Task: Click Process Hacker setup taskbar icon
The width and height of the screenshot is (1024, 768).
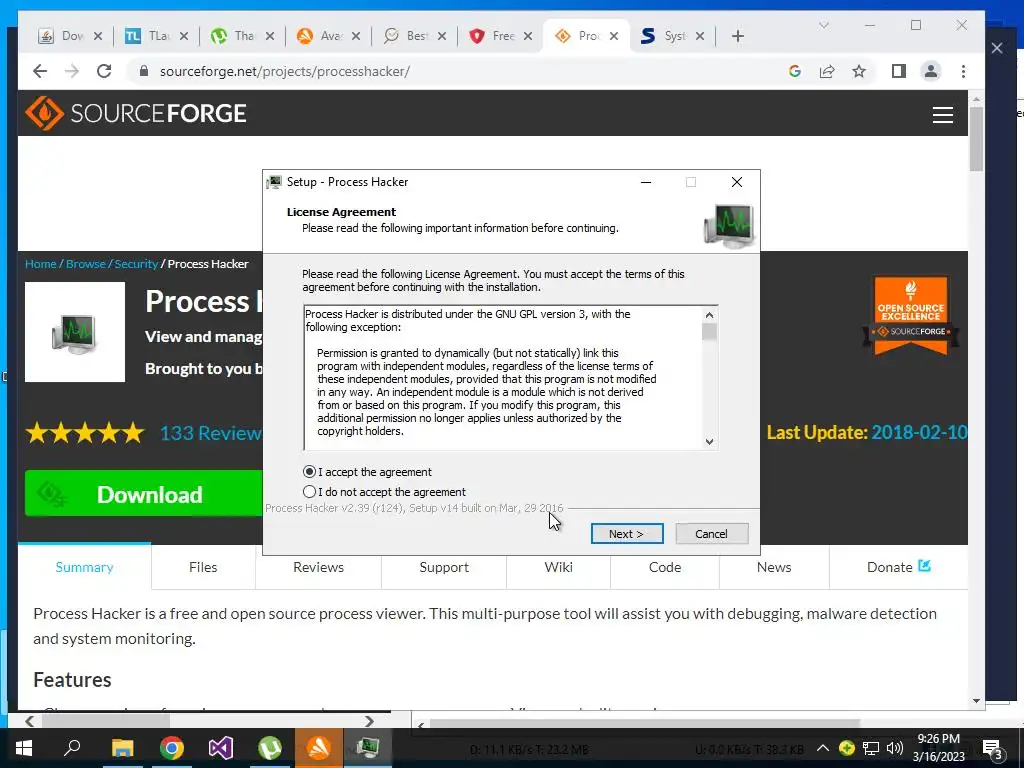Action: click(368, 748)
